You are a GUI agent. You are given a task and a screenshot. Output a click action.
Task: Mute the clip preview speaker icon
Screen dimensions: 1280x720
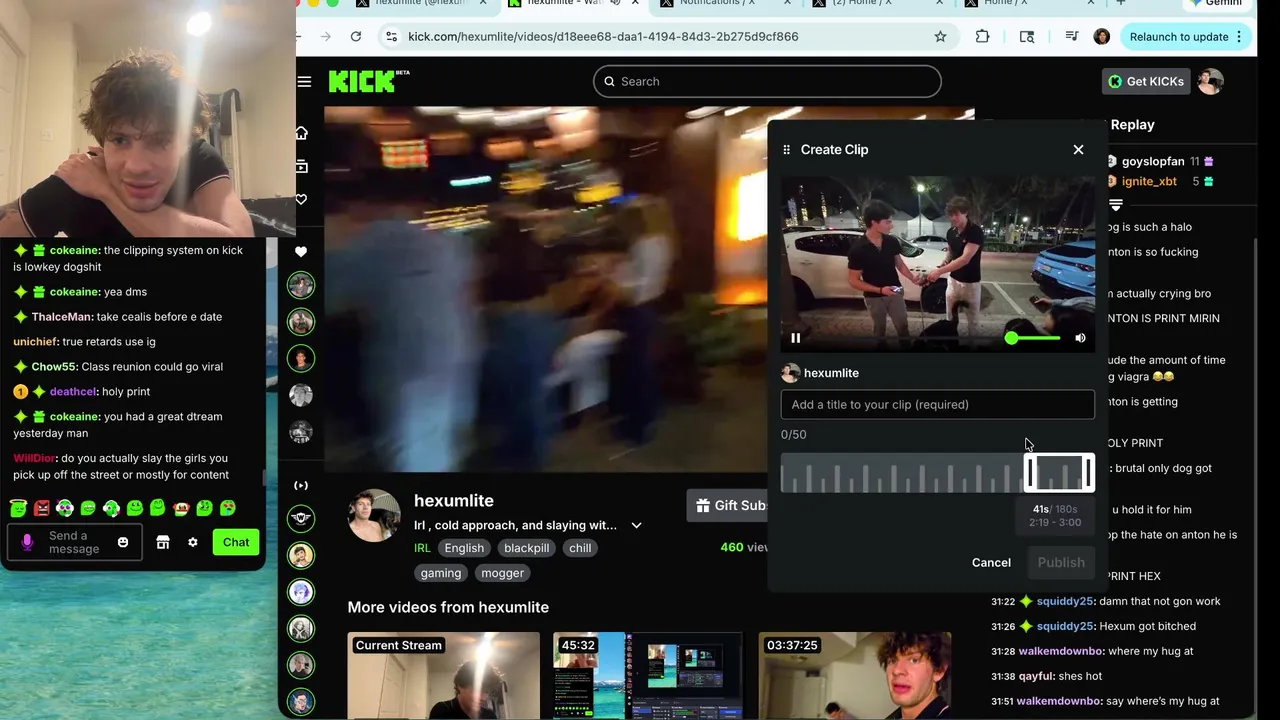[1080, 339]
